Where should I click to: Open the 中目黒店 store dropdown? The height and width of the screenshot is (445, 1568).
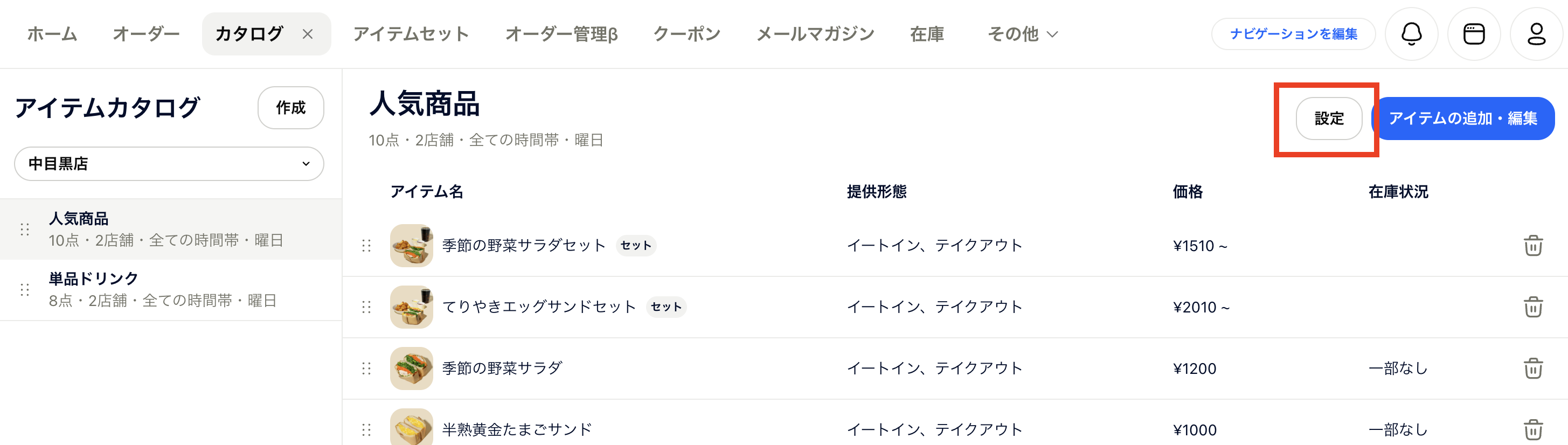tap(169, 164)
